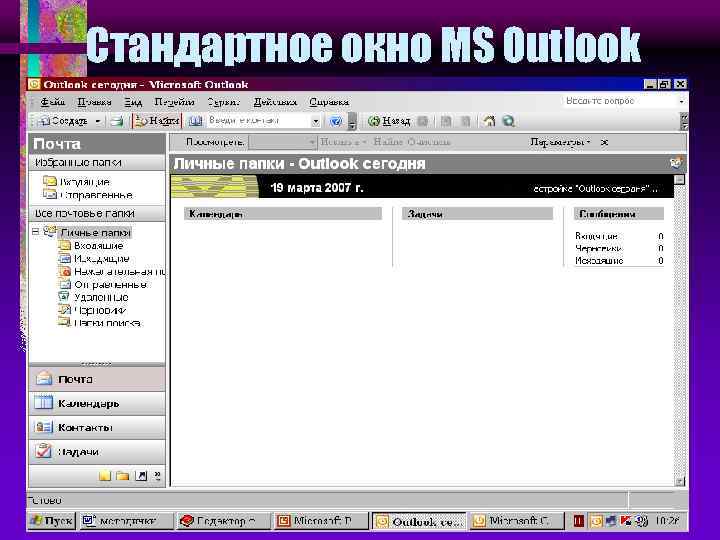Click the vertical scrollbar down arrow
The width and height of the screenshot is (720, 540).
tap(680, 481)
